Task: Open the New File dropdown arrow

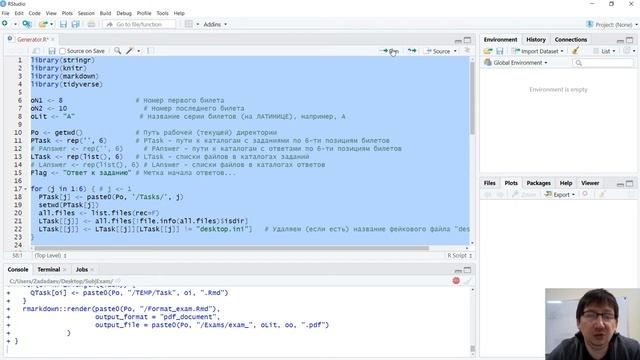Action: point(15,24)
